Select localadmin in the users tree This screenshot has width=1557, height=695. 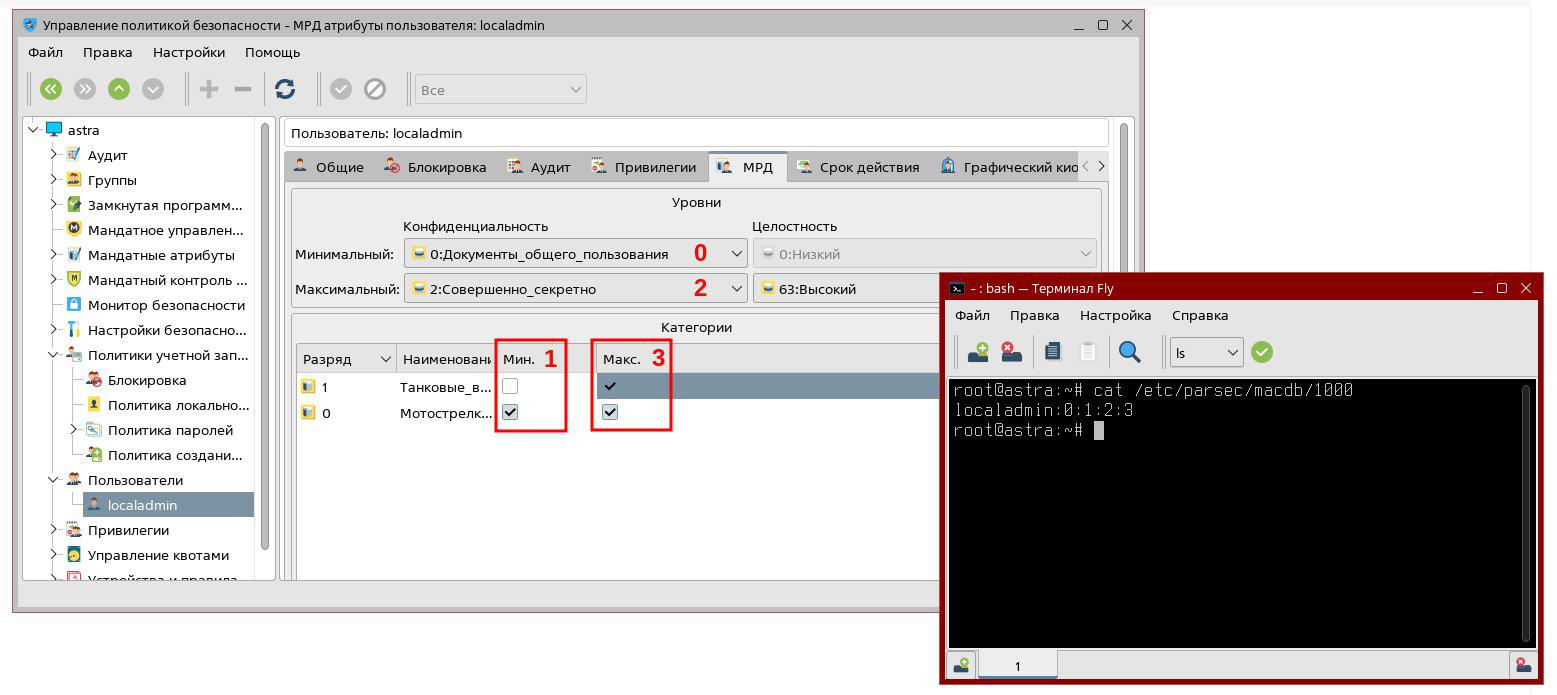[x=142, y=505]
